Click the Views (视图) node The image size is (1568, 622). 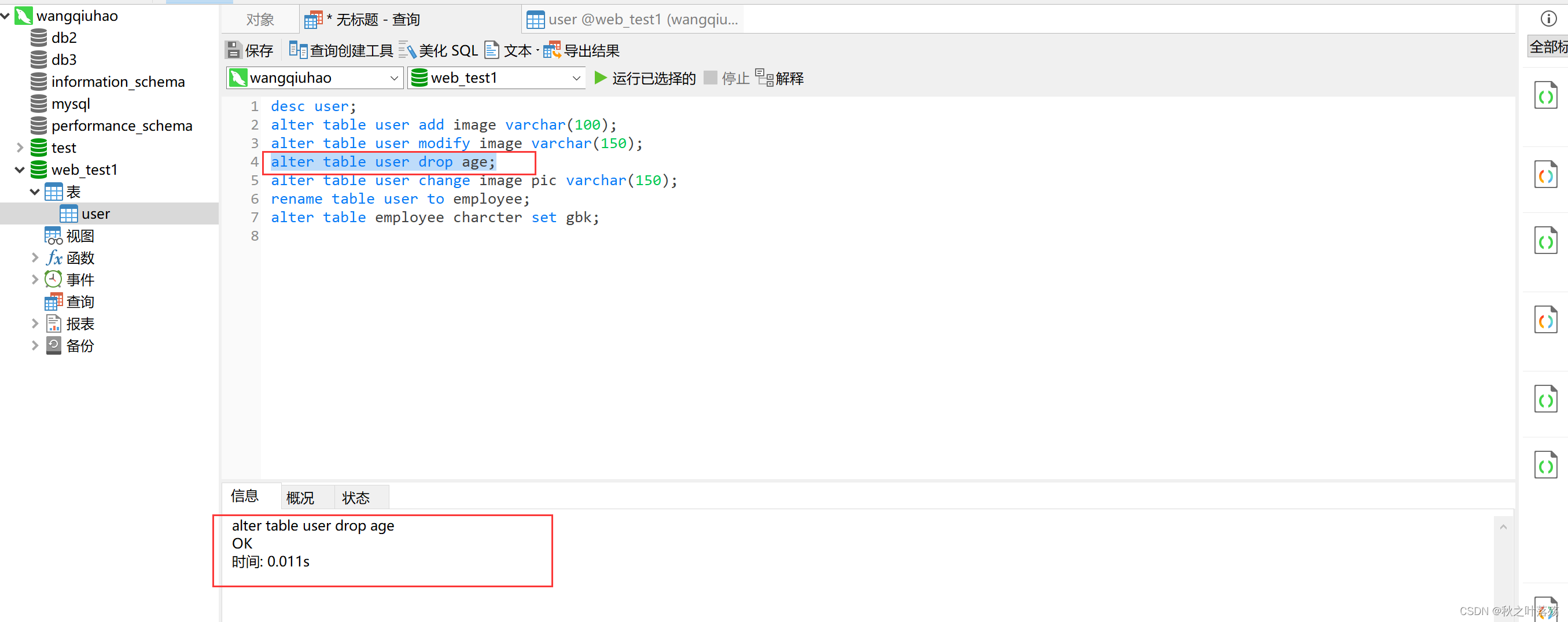pyautogui.click(x=69, y=235)
